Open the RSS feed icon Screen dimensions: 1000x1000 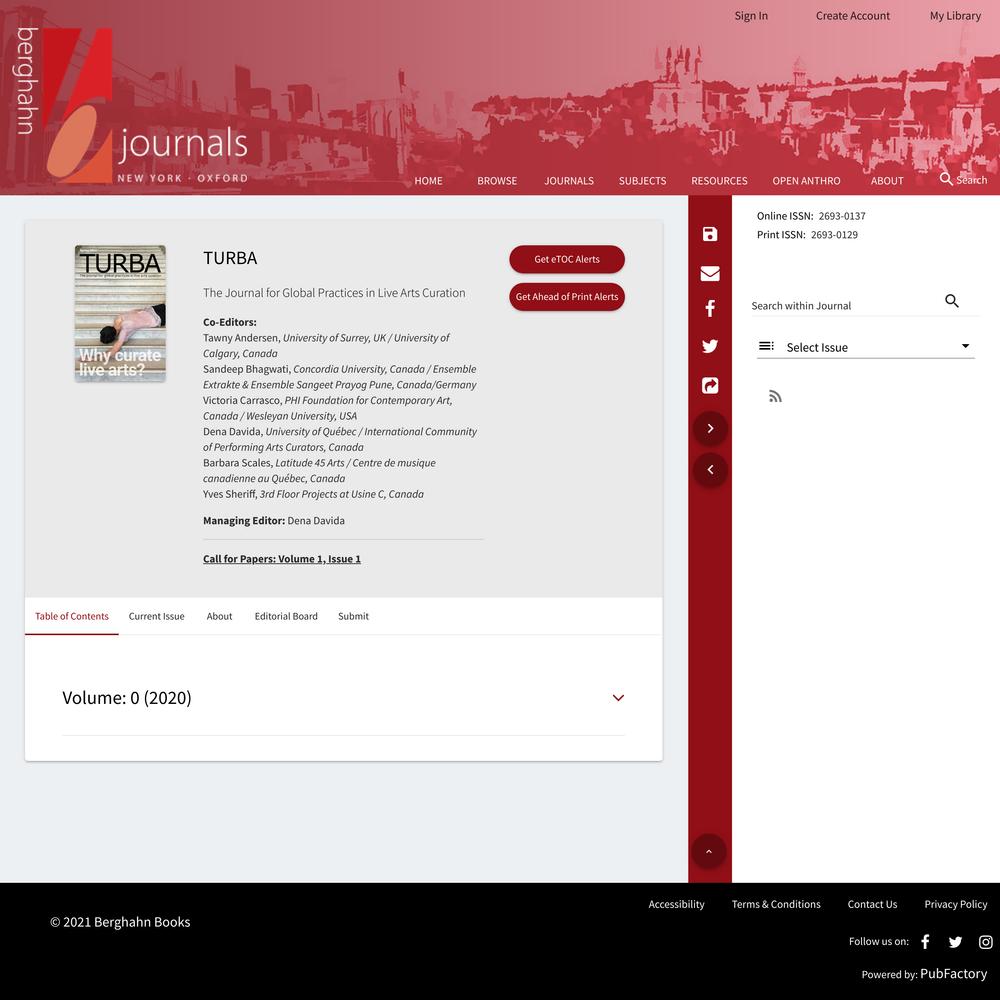[x=775, y=397]
